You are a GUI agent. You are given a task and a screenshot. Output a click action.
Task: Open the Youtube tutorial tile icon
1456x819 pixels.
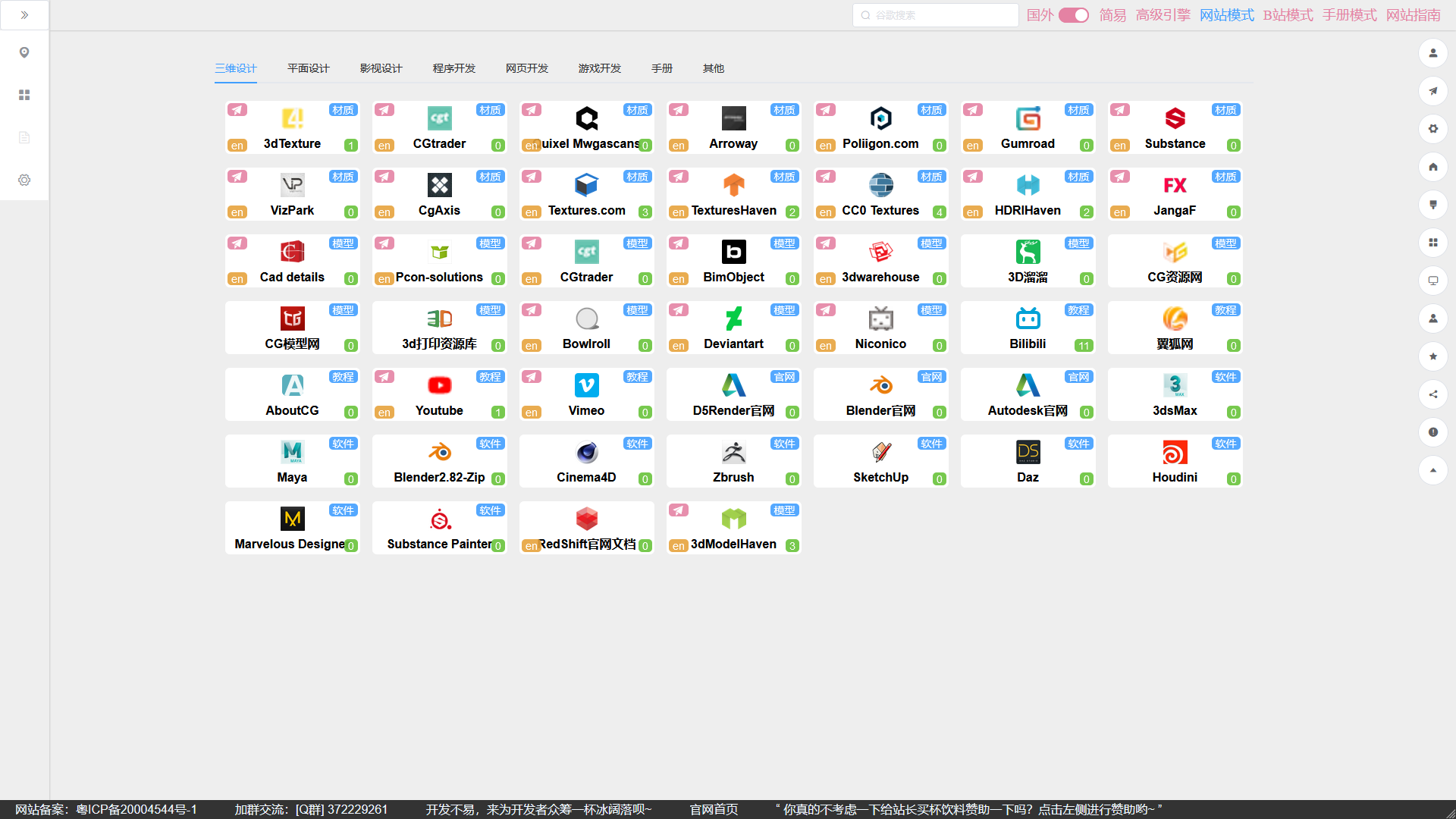coord(439,385)
